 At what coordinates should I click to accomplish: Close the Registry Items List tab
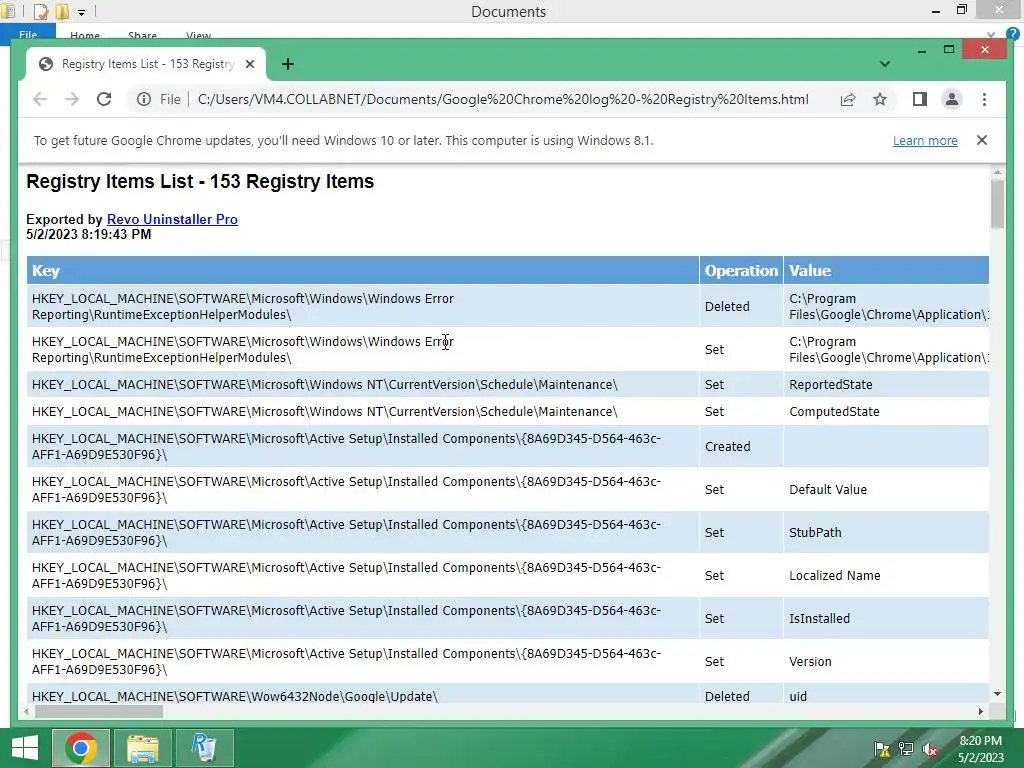(249, 64)
